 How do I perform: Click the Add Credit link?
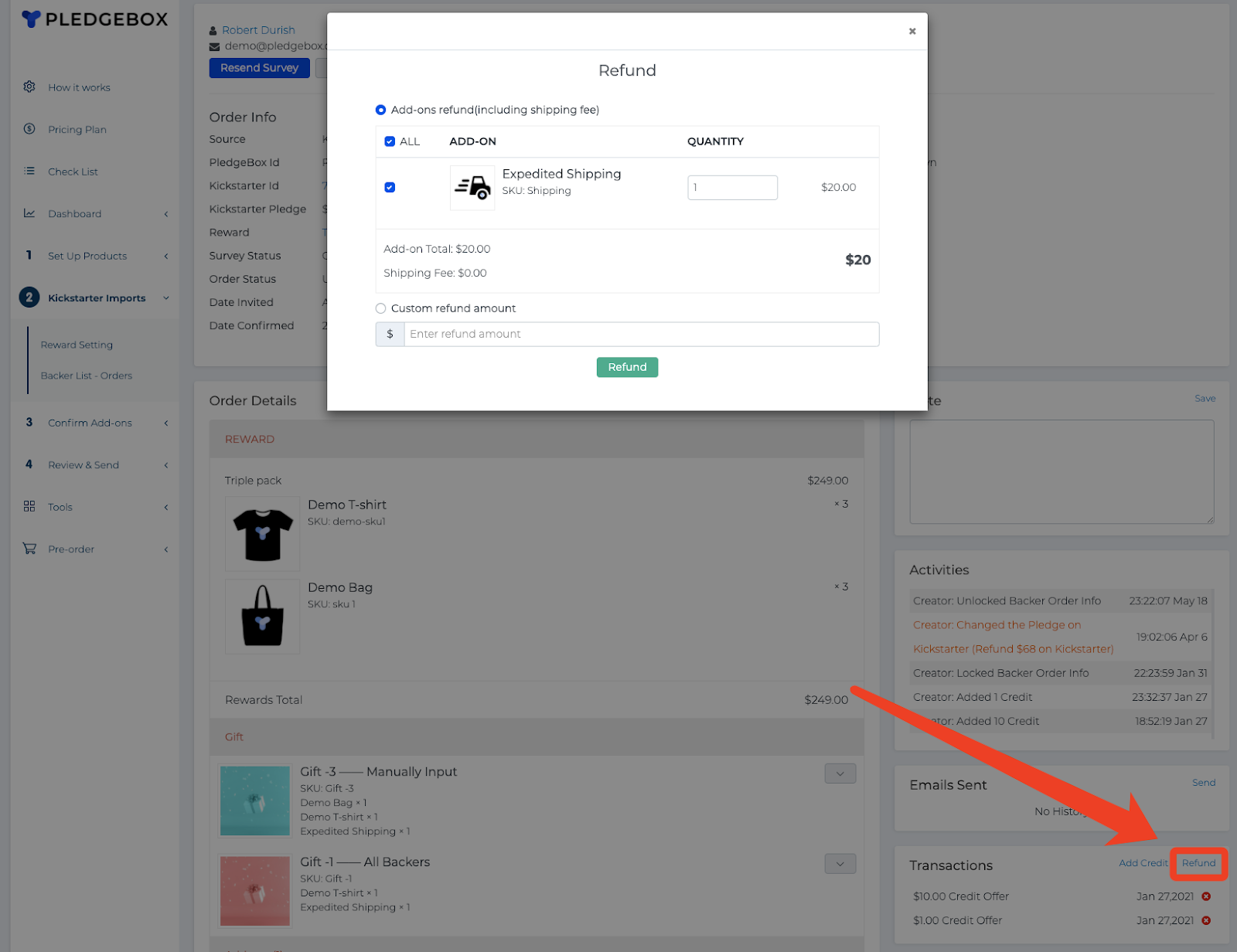tap(1143, 863)
